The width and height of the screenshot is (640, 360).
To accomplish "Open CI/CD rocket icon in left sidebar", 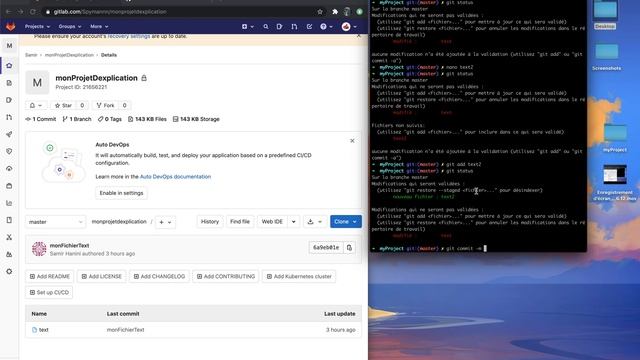I will point(9,134).
